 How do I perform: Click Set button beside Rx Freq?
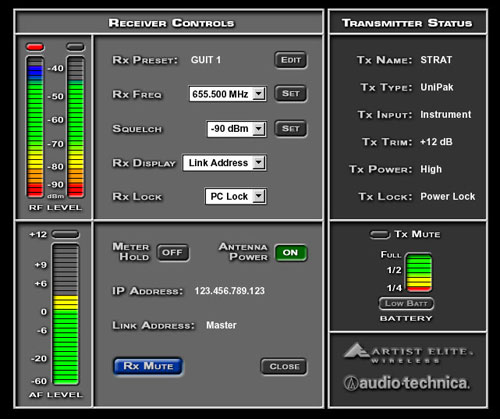[x=291, y=93]
